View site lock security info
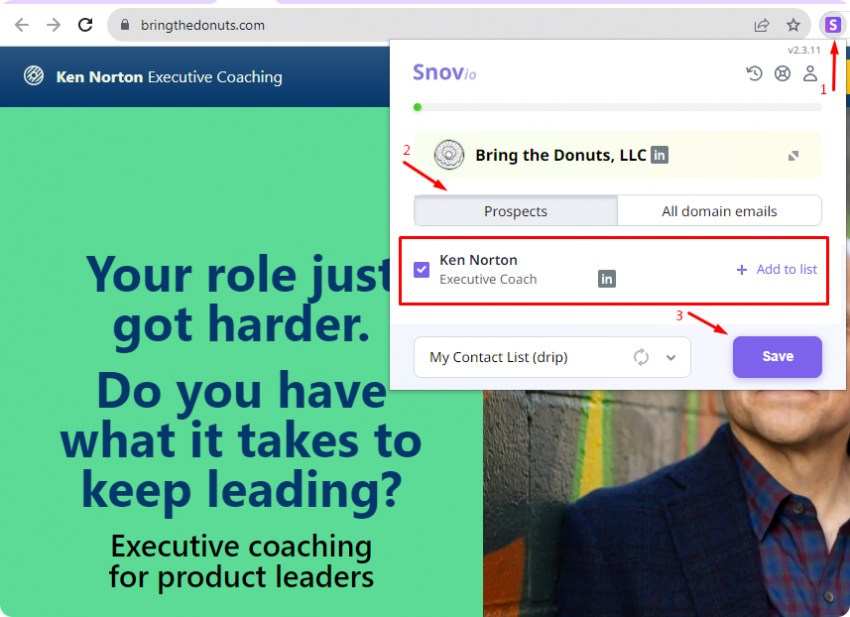This screenshot has height=617, width=850. click(125, 25)
